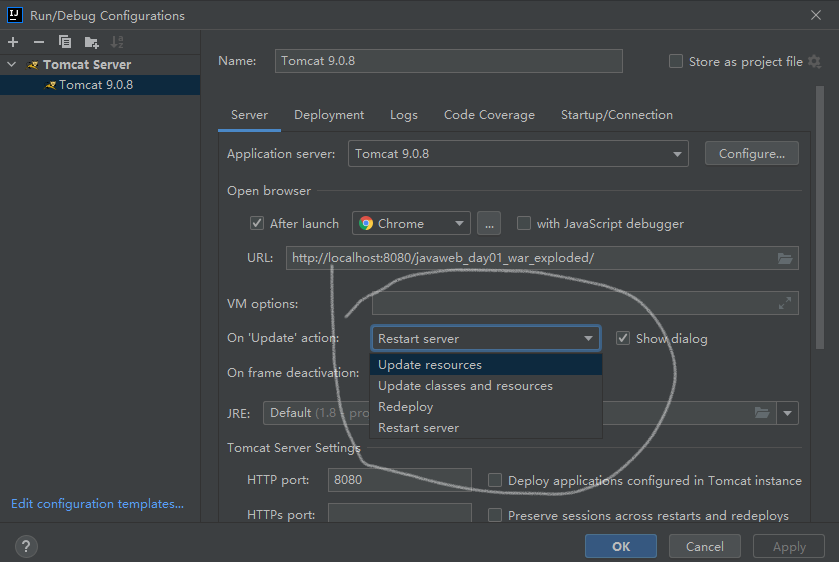Image resolution: width=839 pixels, height=562 pixels.
Task: Click the settings panel vertical scrollbar
Action: pos(820,217)
